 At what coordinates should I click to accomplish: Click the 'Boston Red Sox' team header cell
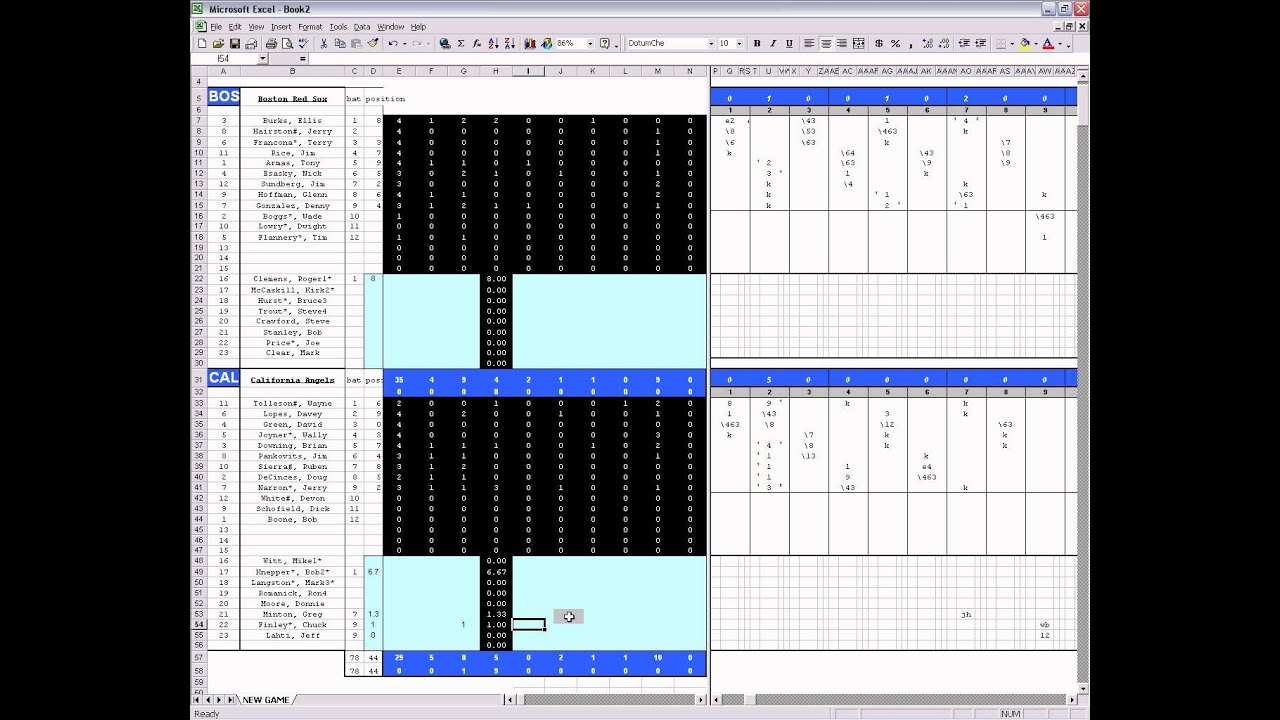293,98
